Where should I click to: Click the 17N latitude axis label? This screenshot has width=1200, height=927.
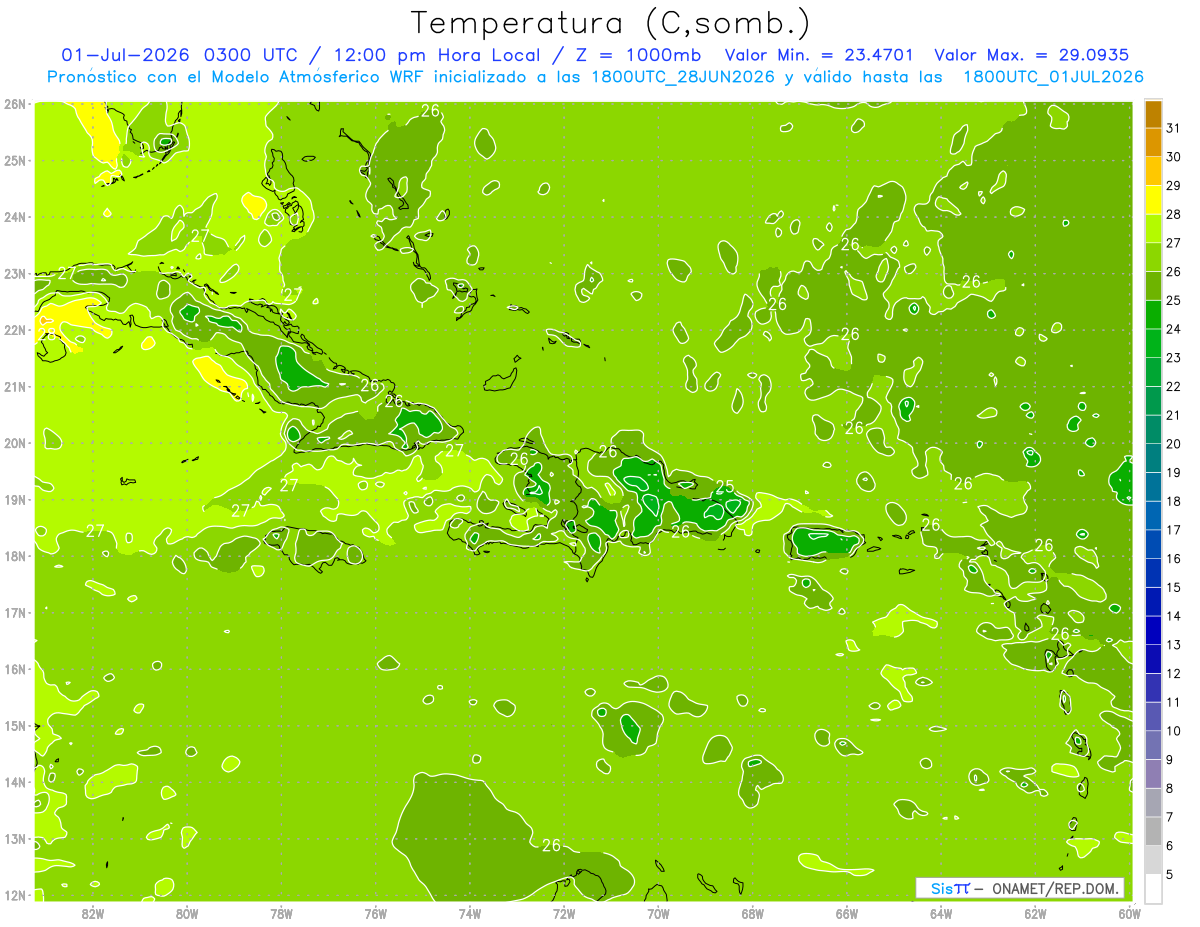(14, 613)
